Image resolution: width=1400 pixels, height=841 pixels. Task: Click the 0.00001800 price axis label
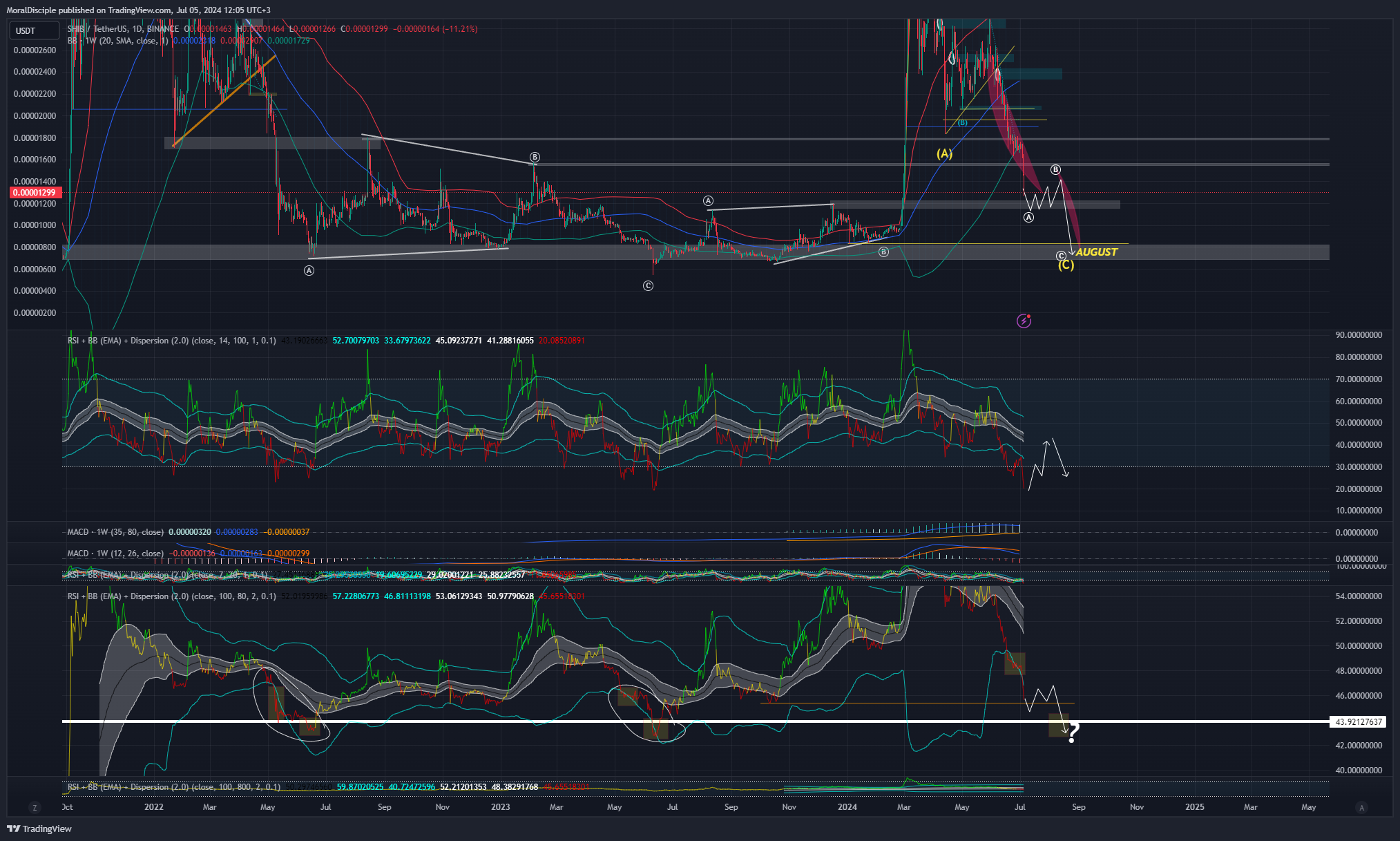(x=35, y=138)
